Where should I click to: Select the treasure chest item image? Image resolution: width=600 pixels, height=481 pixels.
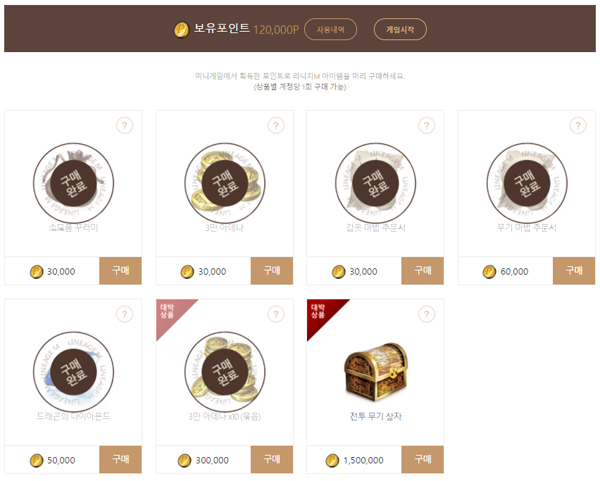pos(376,372)
